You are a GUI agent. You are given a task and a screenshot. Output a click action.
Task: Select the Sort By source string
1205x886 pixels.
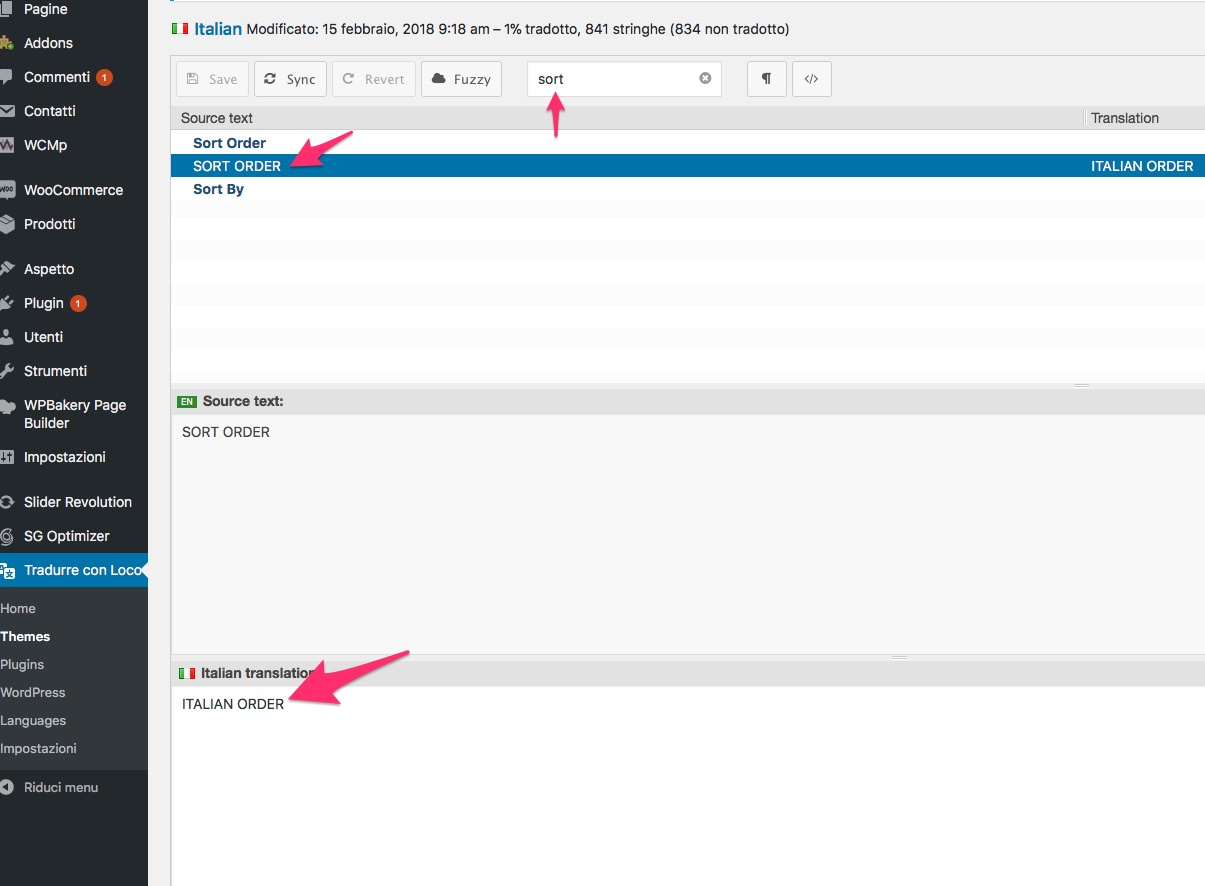tap(218, 189)
